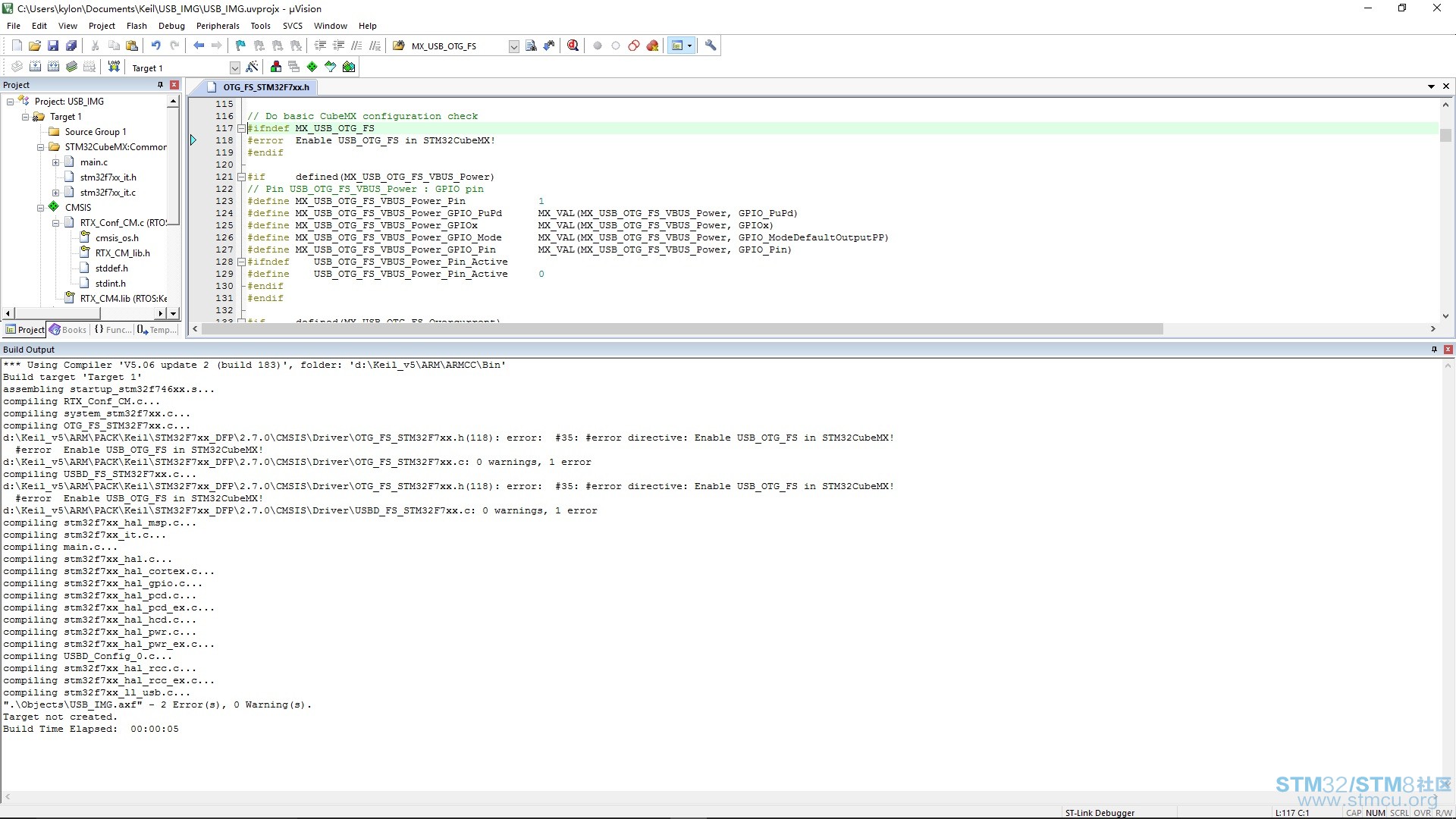Collapse RTX_Conf_CM.c tree node
Viewport: 1456px width, 819px height.
click(x=55, y=222)
